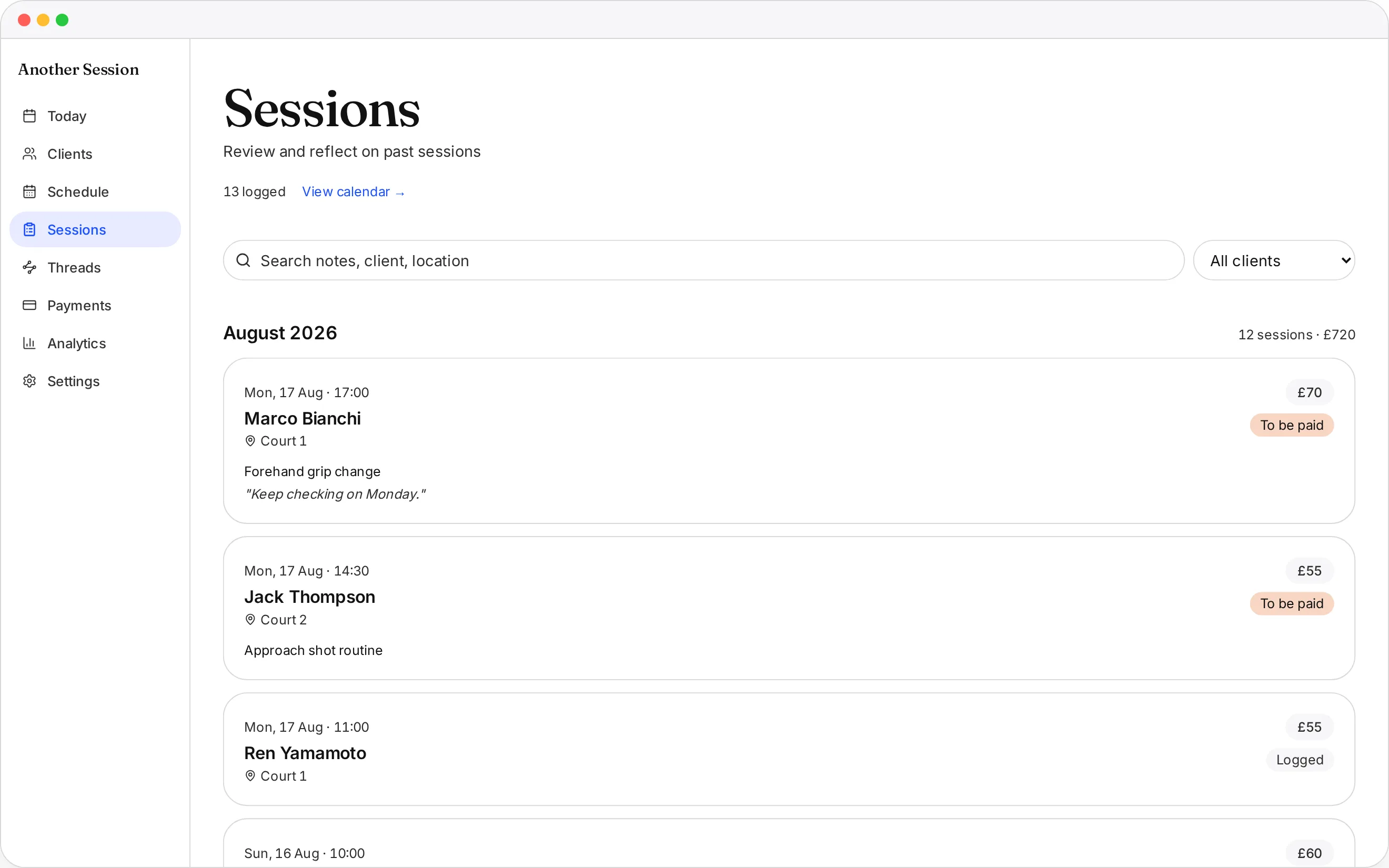Open the Settings label in sidebar
1389x868 pixels.
(74, 381)
